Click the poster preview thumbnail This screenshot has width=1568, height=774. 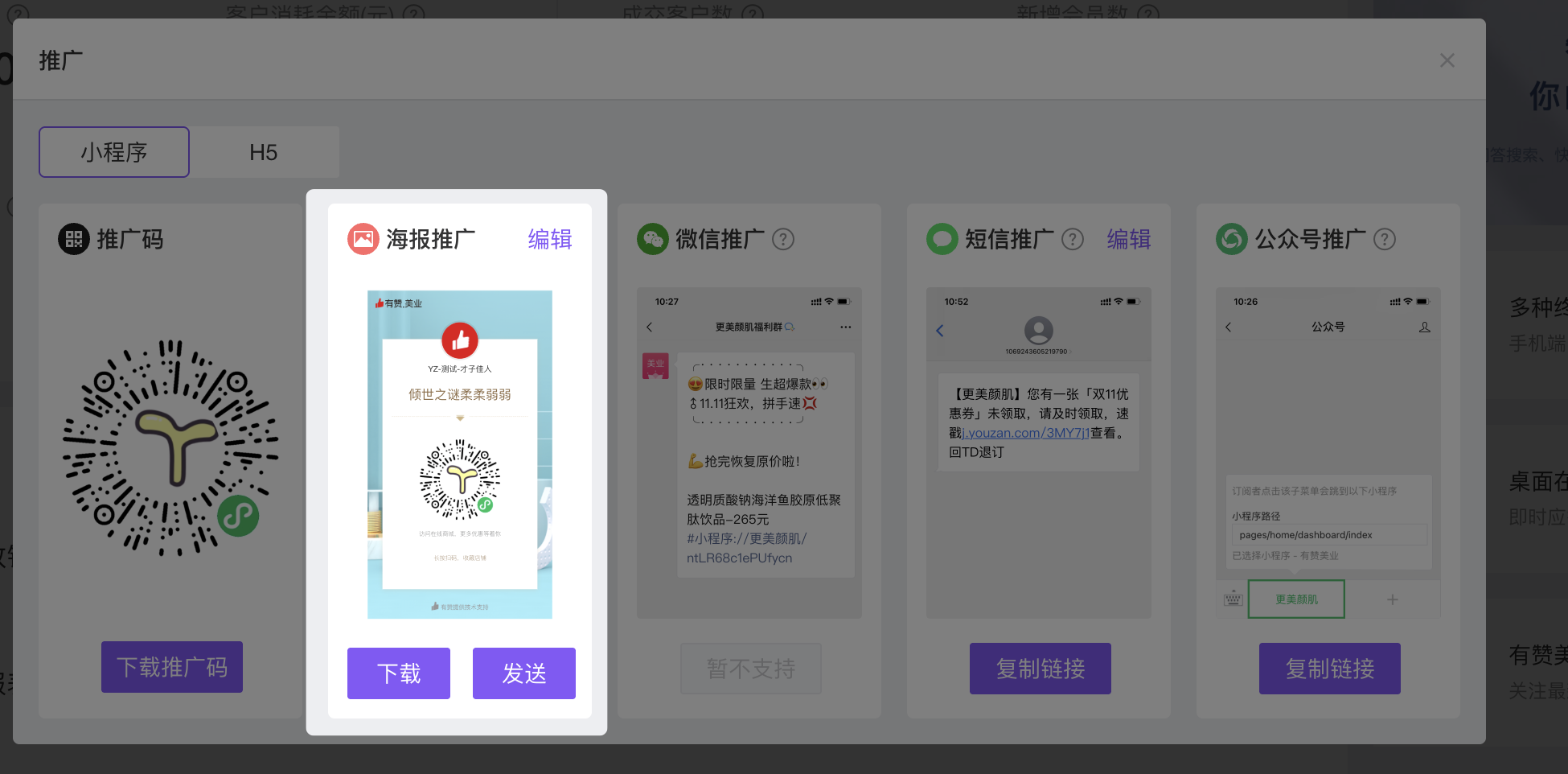pos(460,455)
